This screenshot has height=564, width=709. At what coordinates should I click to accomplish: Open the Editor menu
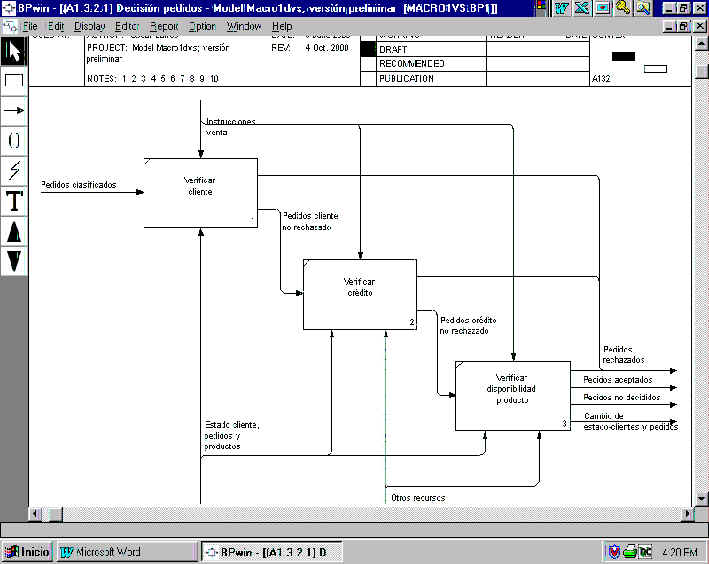click(x=127, y=26)
